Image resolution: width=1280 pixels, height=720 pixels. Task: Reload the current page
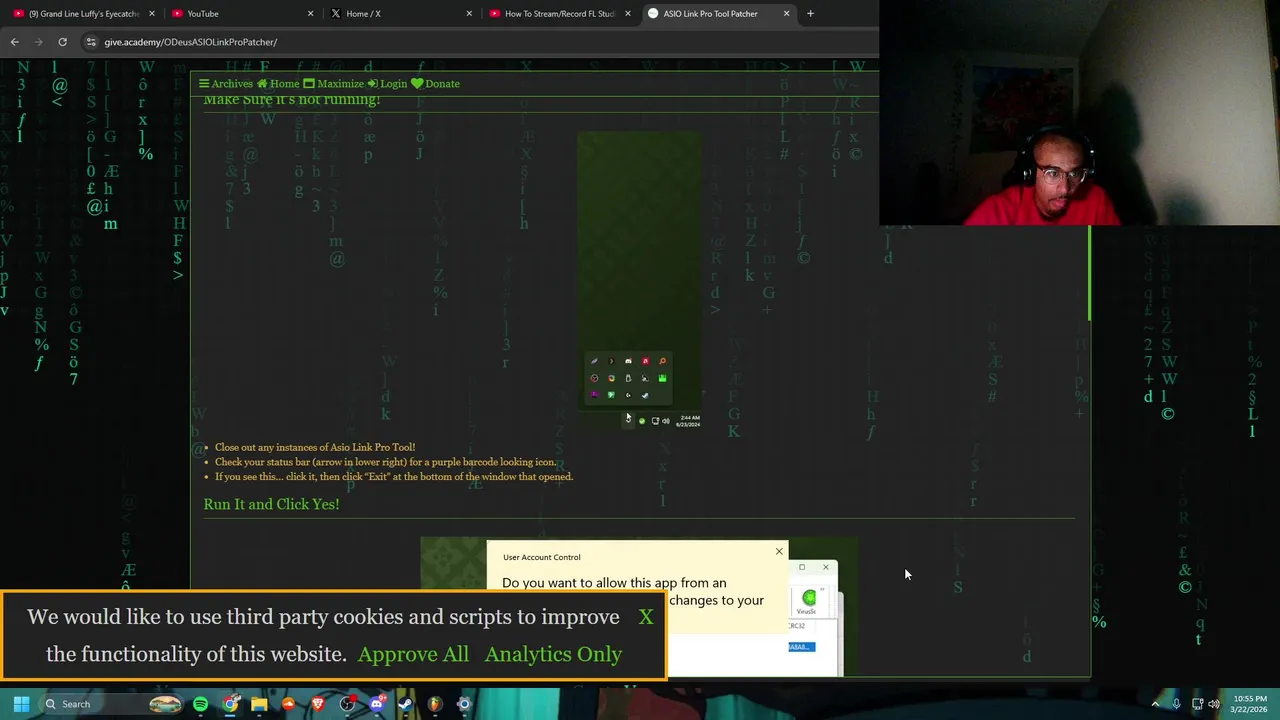coord(62,42)
